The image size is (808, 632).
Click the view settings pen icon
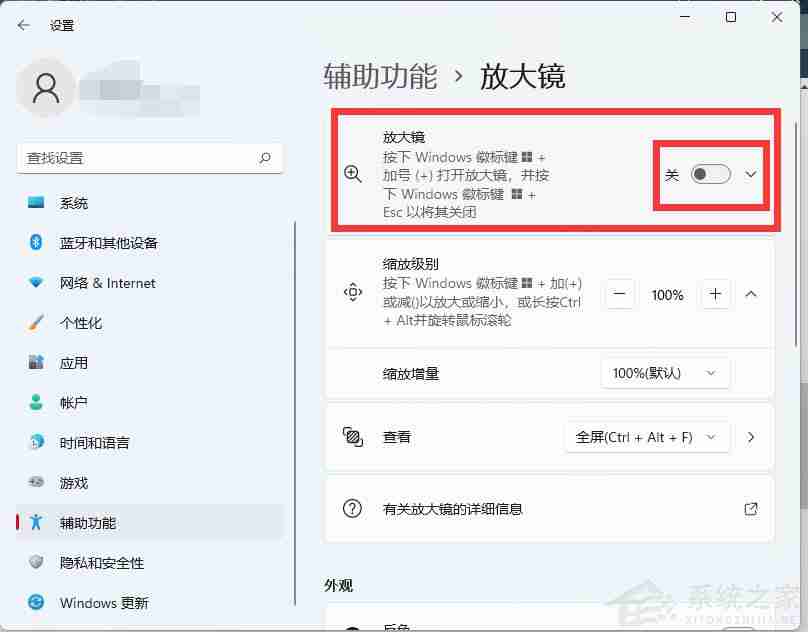click(352, 437)
